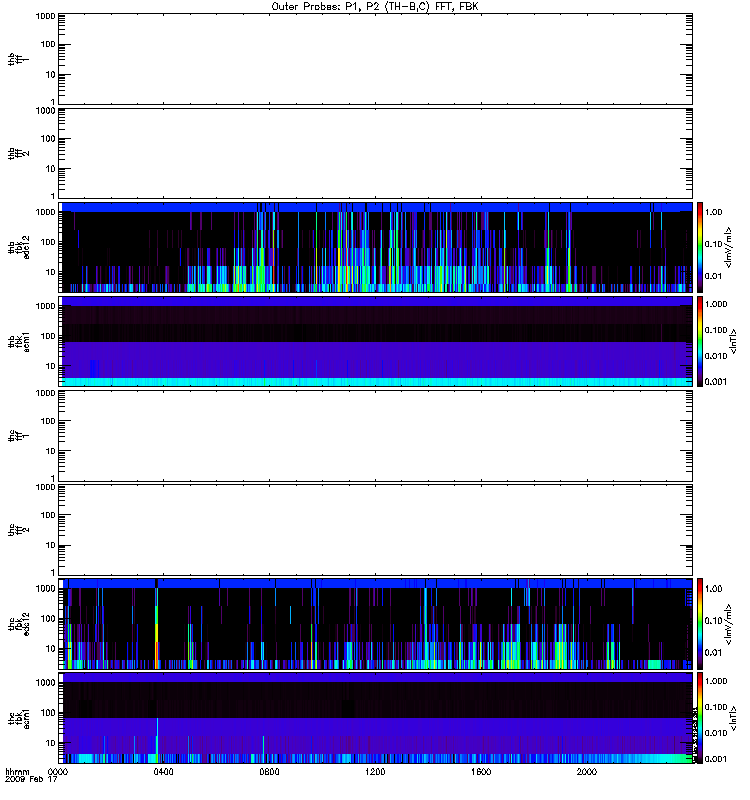The image size is (750, 800).
Task: Click the '1600' time axis label
Action: pyautogui.click(x=481, y=772)
